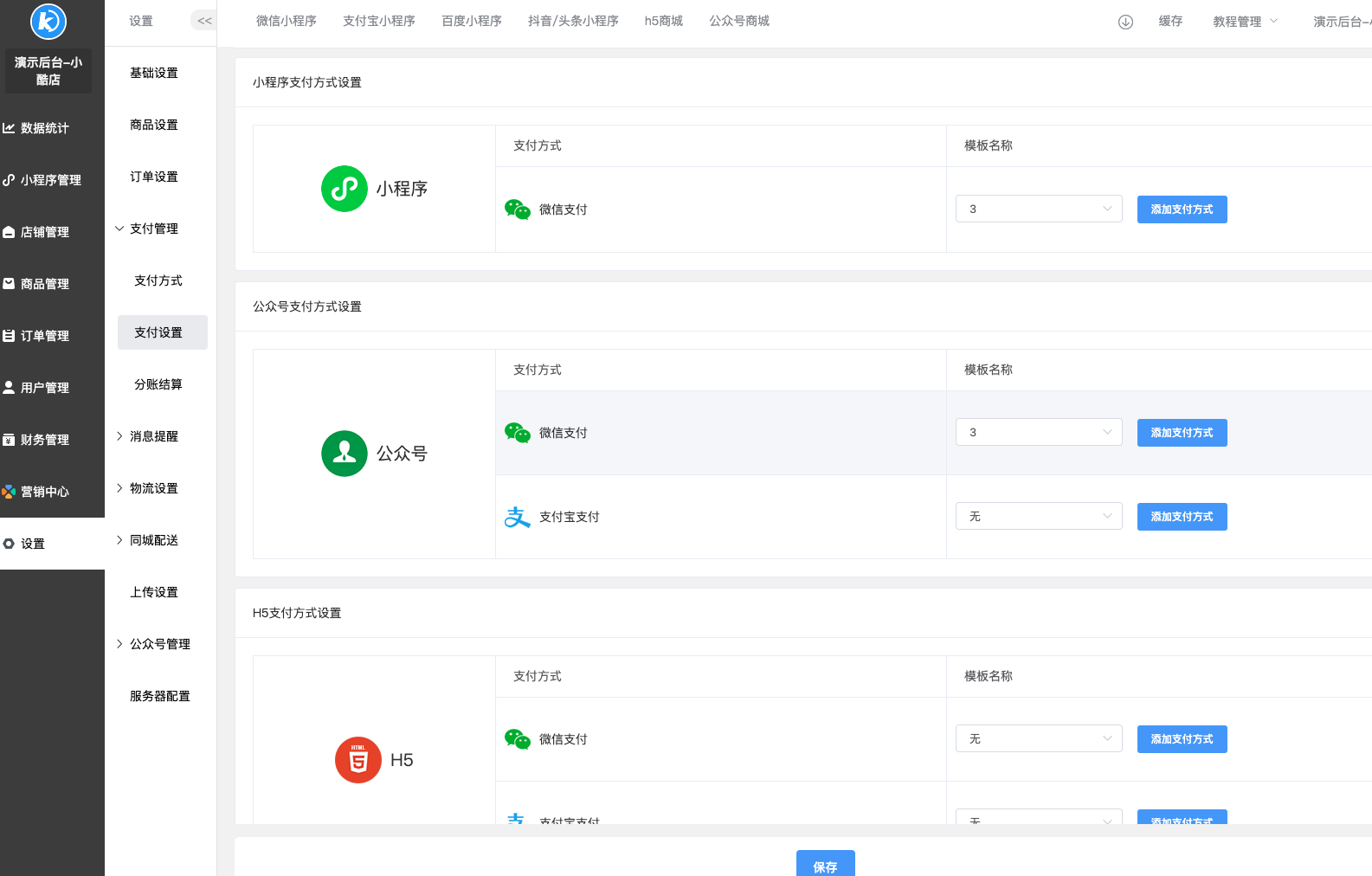Click 添加支付方式 for 小程序 WeChat Pay
Screen dimensions: 1372x876
pyautogui.click(x=1182, y=209)
